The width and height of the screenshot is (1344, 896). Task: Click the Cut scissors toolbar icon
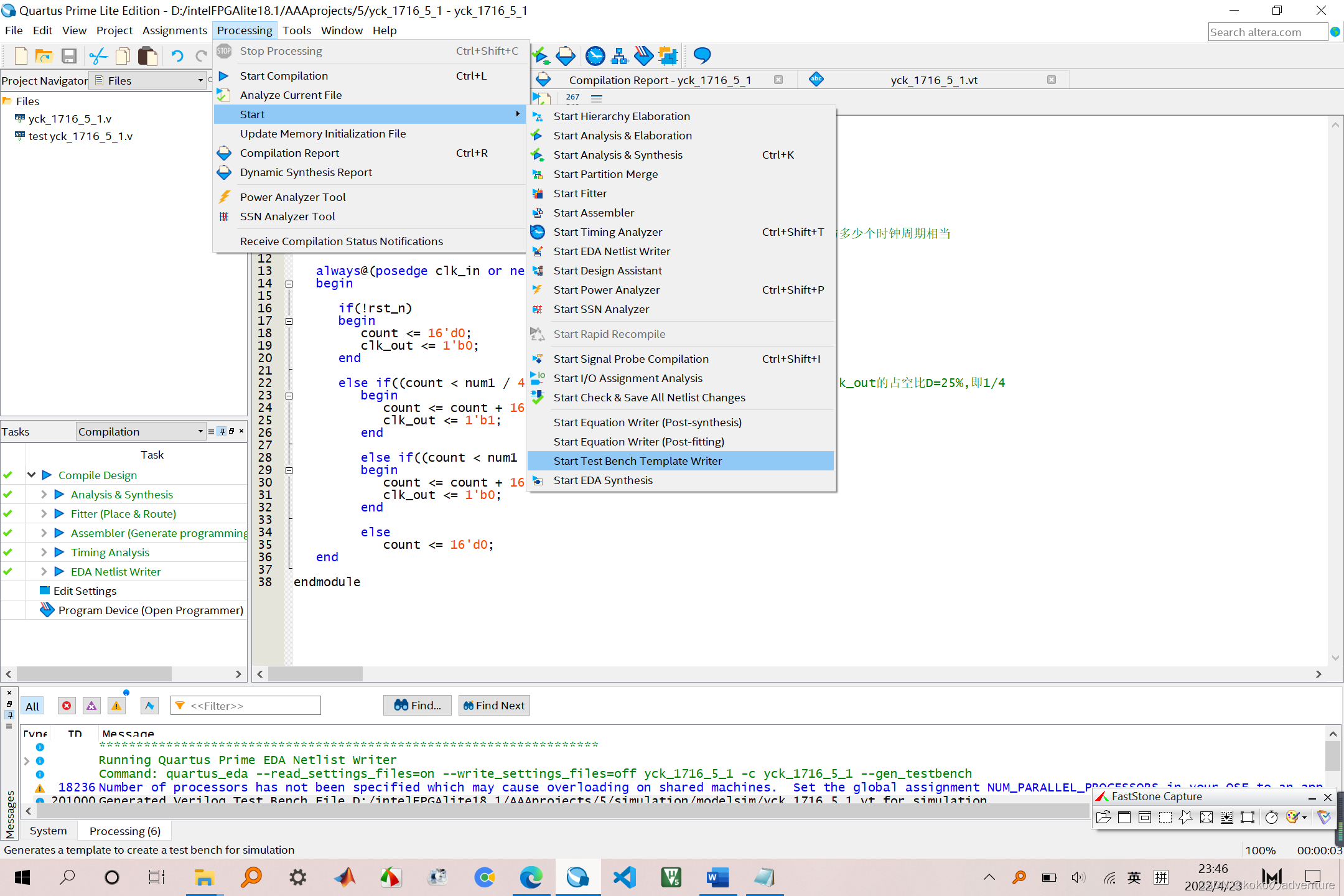pyautogui.click(x=98, y=56)
